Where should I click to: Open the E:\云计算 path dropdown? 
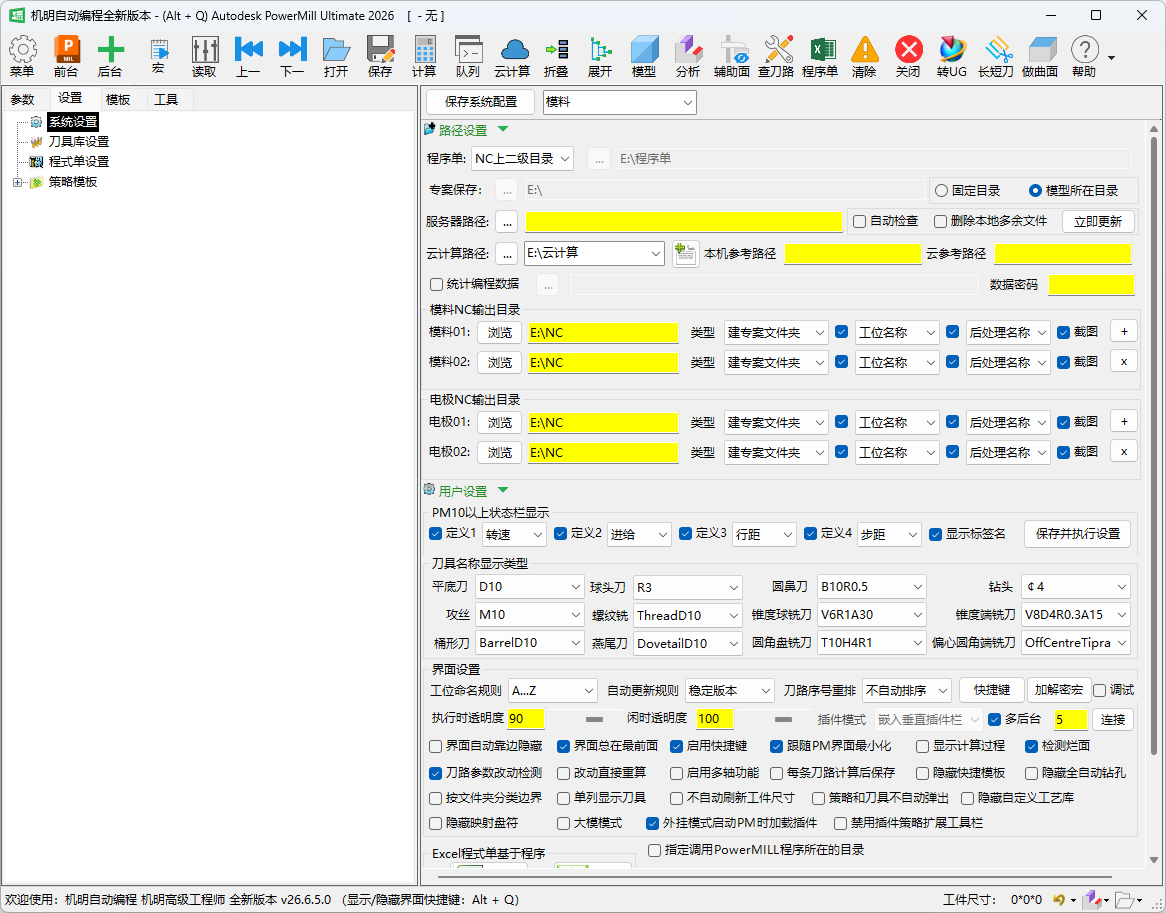tap(594, 254)
